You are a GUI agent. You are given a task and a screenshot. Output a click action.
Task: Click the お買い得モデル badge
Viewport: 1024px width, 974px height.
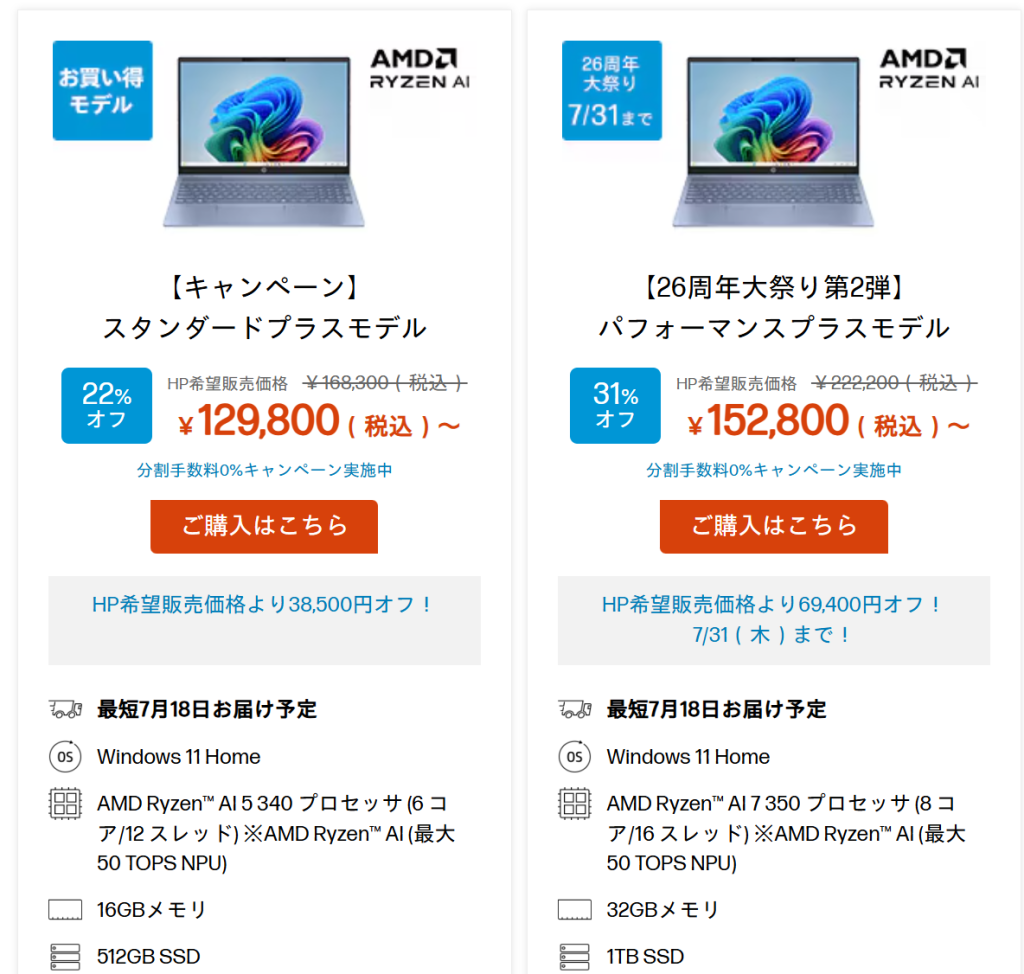pos(102,90)
